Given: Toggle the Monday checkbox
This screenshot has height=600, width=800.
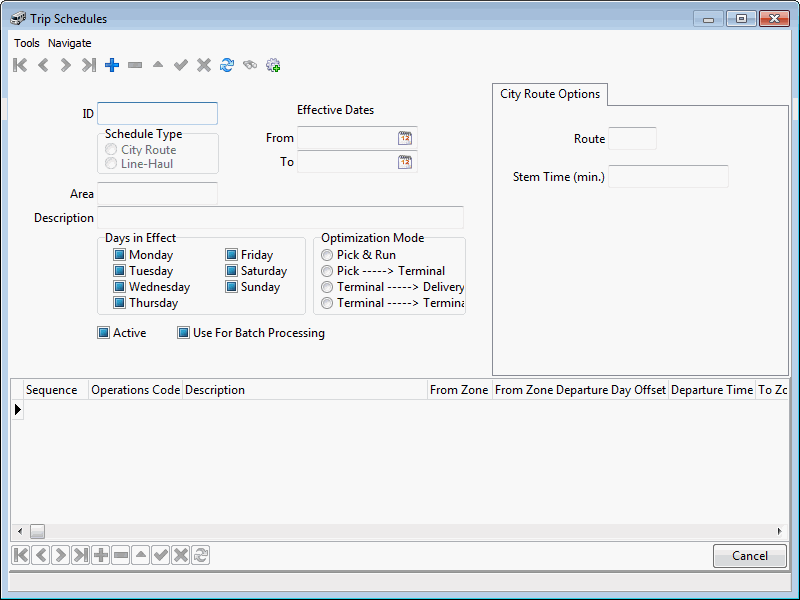Looking at the screenshot, I should 119,255.
